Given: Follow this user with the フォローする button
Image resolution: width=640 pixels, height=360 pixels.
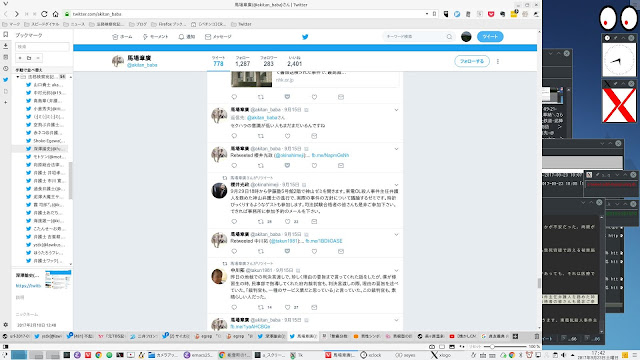Looking at the screenshot, I should pos(472,61).
